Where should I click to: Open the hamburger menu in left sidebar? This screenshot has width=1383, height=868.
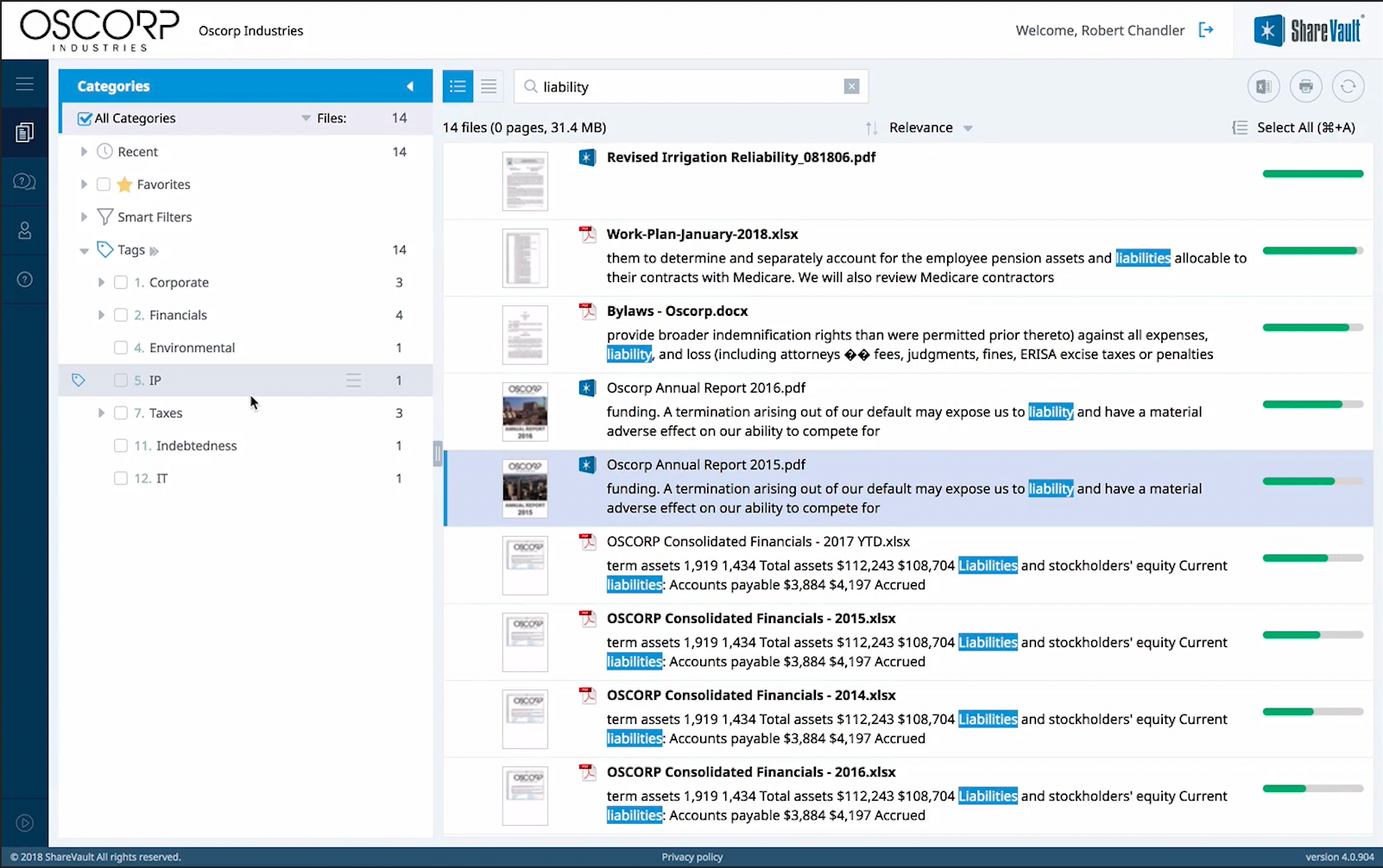24,84
